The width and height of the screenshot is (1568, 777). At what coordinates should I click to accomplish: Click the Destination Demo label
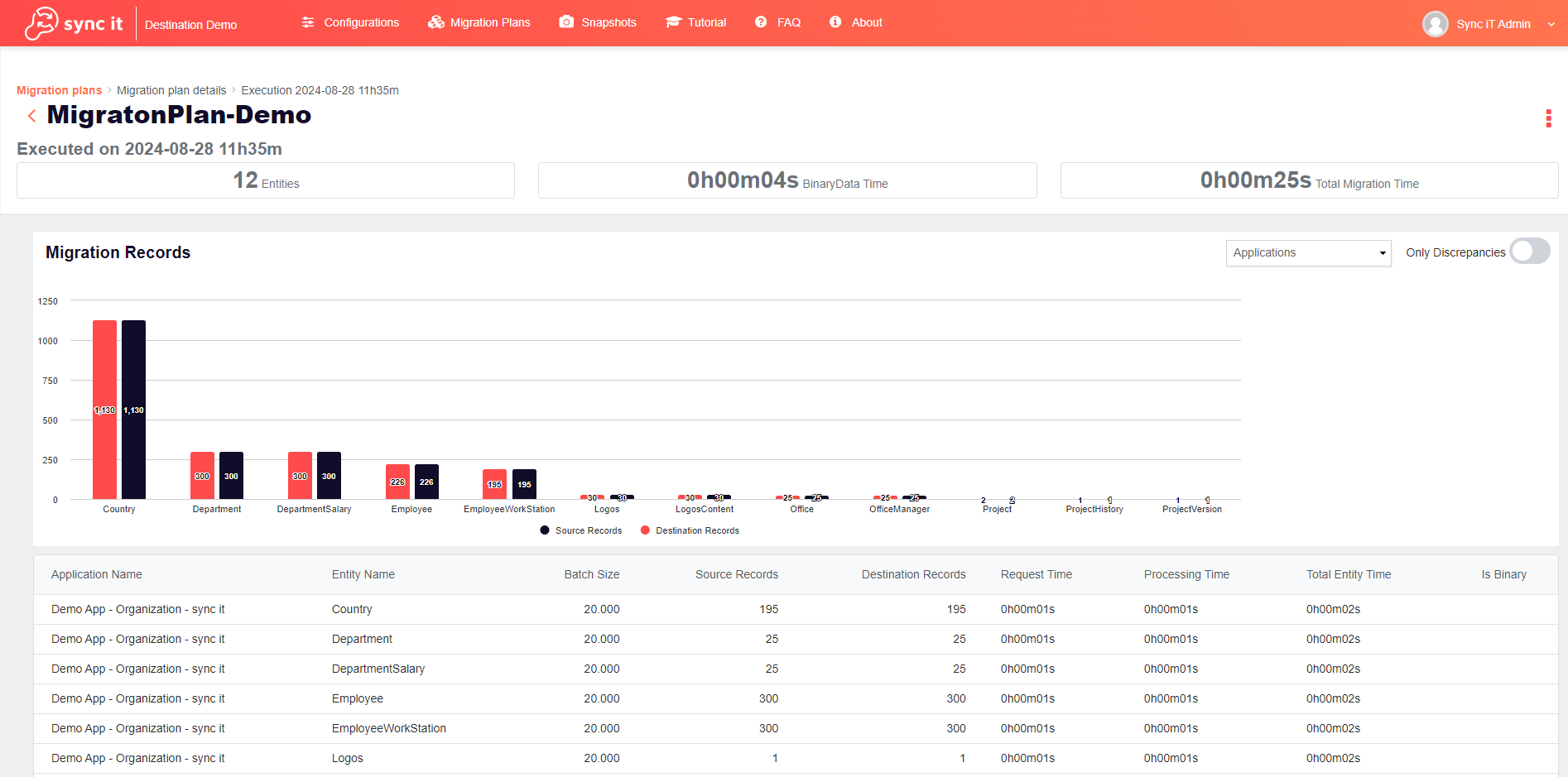191,25
